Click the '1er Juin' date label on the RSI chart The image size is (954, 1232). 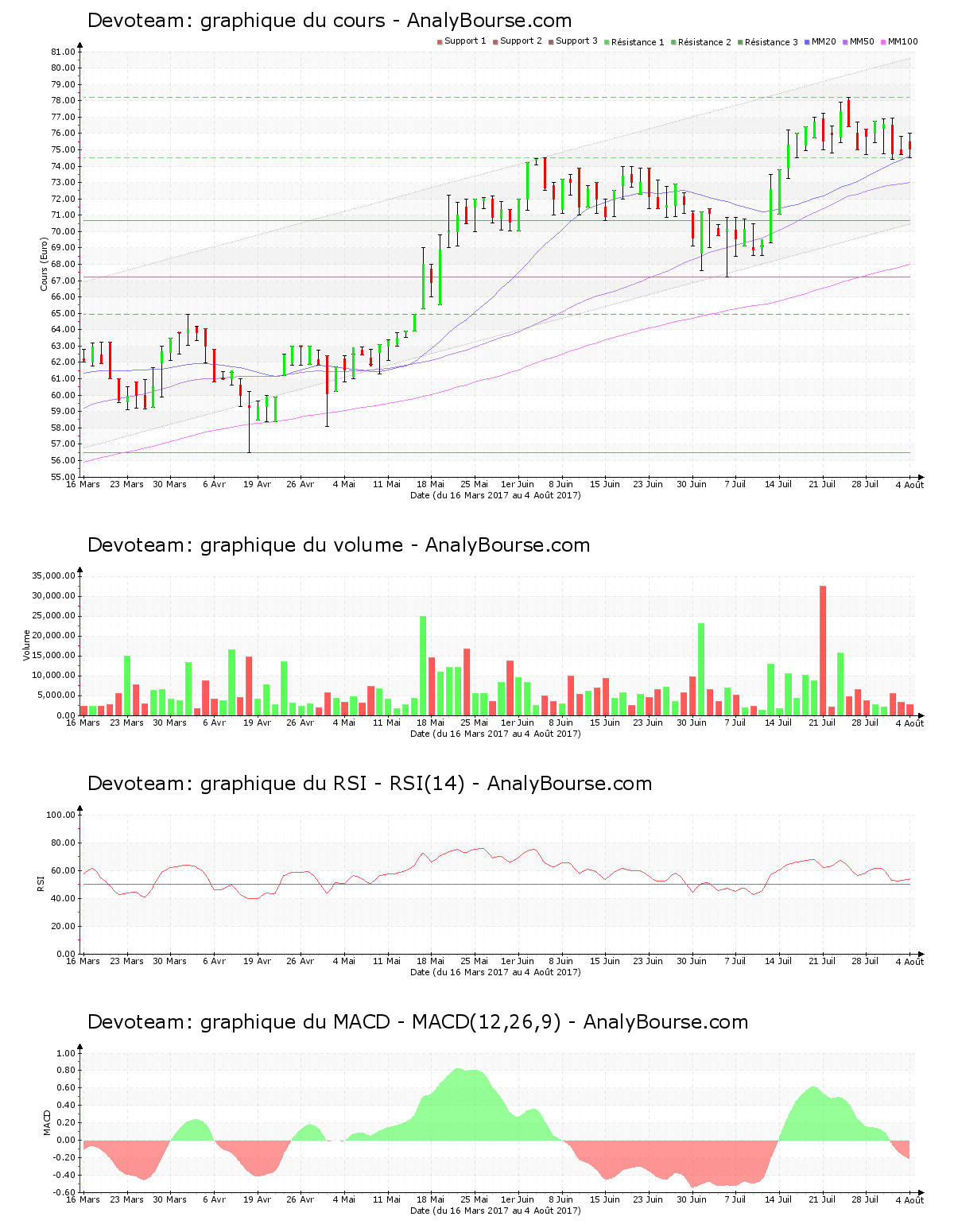(x=518, y=962)
